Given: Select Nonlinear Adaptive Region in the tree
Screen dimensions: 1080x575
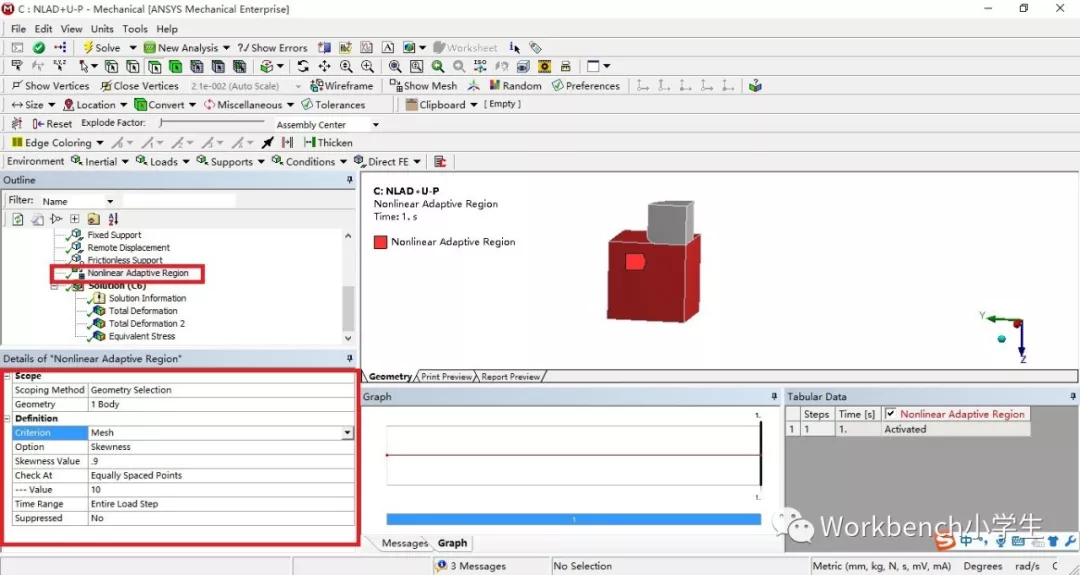Looking at the screenshot, I should (138, 273).
